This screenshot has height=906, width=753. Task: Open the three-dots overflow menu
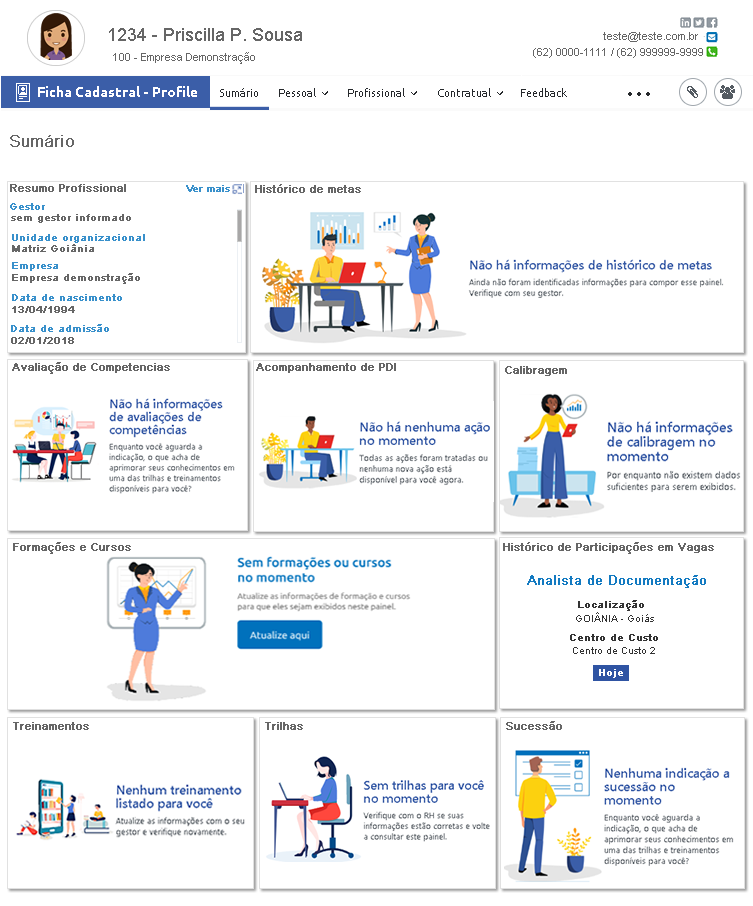point(639,94)
